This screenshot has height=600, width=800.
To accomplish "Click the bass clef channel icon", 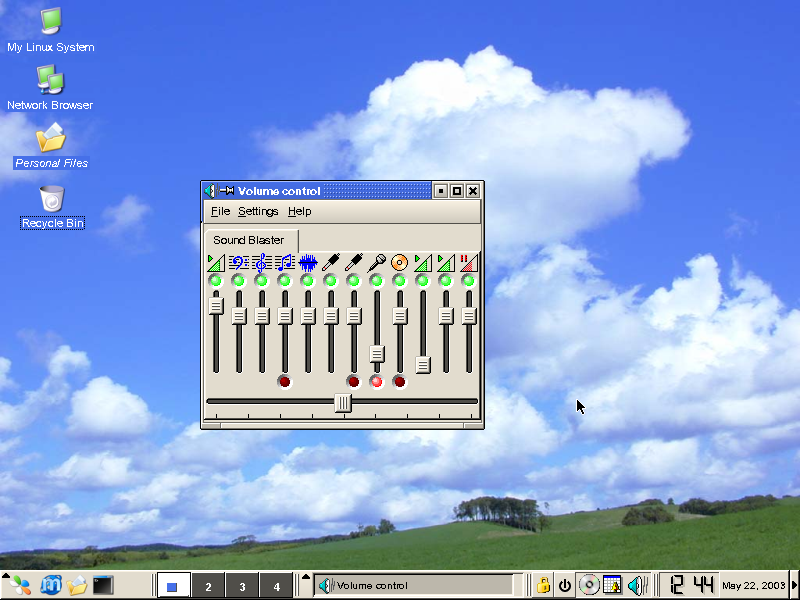I will tap(239, 263).
